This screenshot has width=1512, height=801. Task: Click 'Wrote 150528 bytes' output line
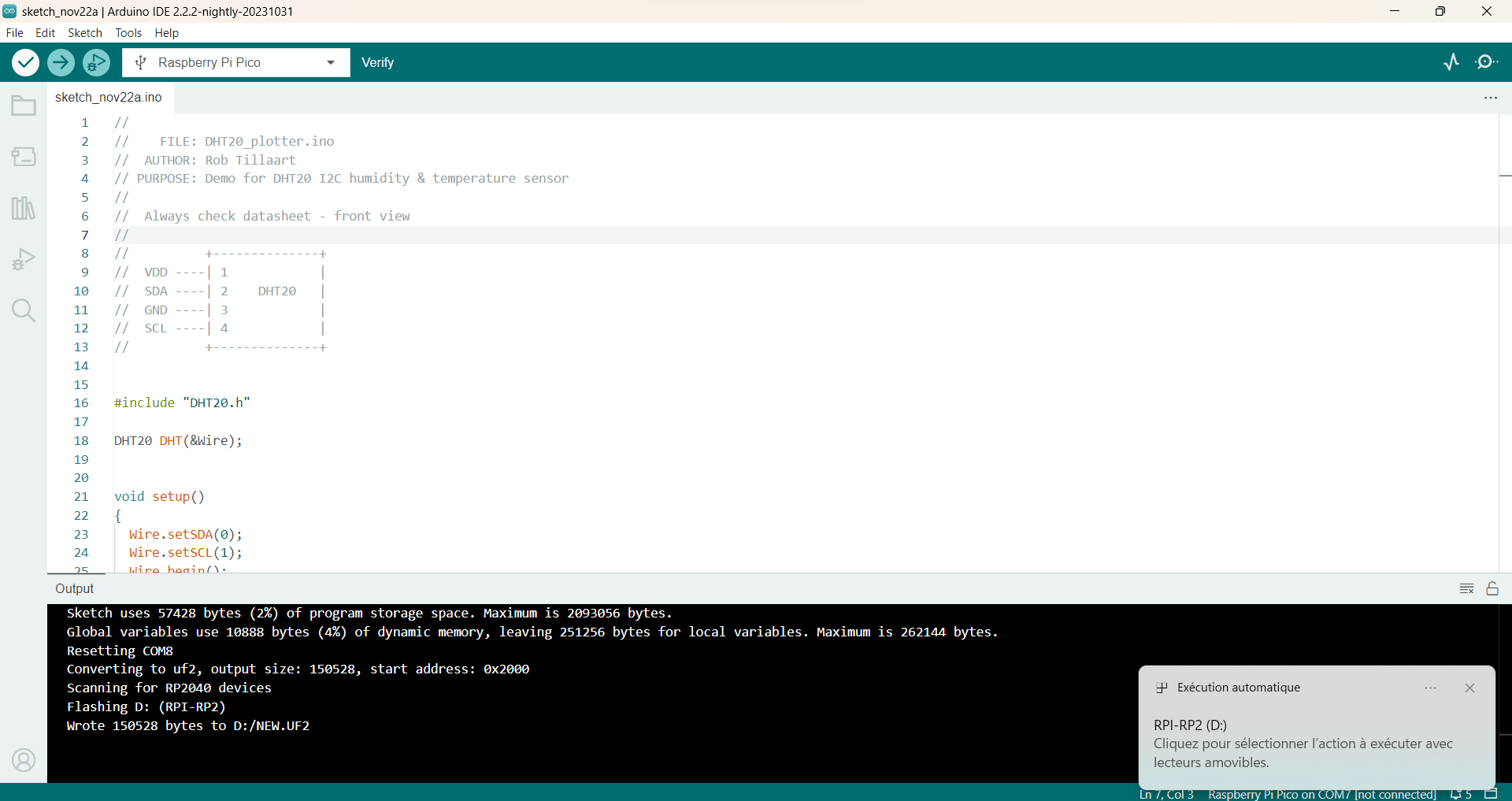tap(188, 726)
